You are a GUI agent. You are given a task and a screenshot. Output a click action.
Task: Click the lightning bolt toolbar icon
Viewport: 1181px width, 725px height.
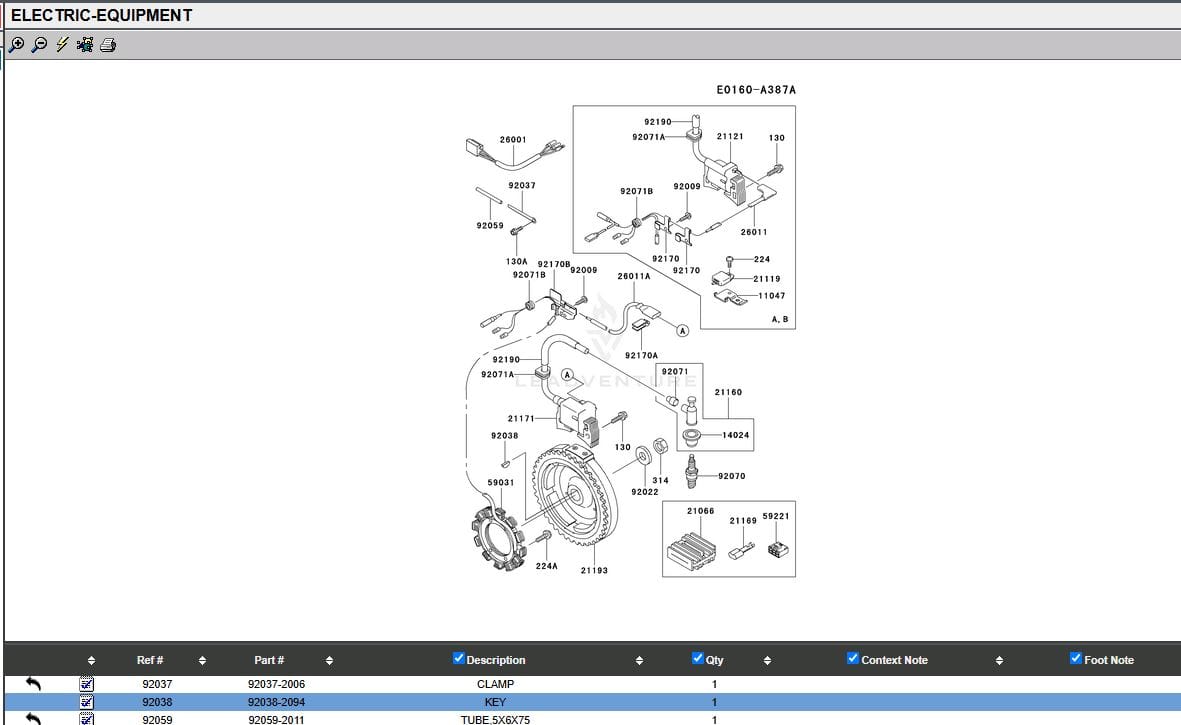tap(62, 44)
